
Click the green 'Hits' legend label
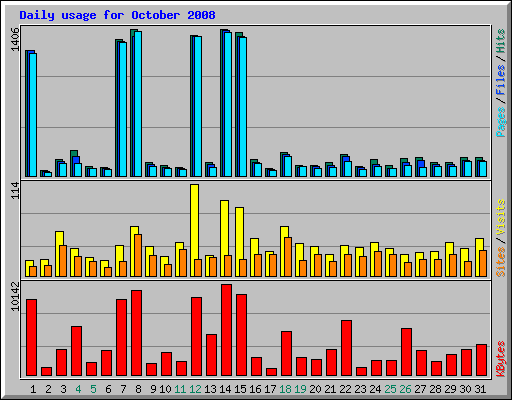(x=500, y=41)
